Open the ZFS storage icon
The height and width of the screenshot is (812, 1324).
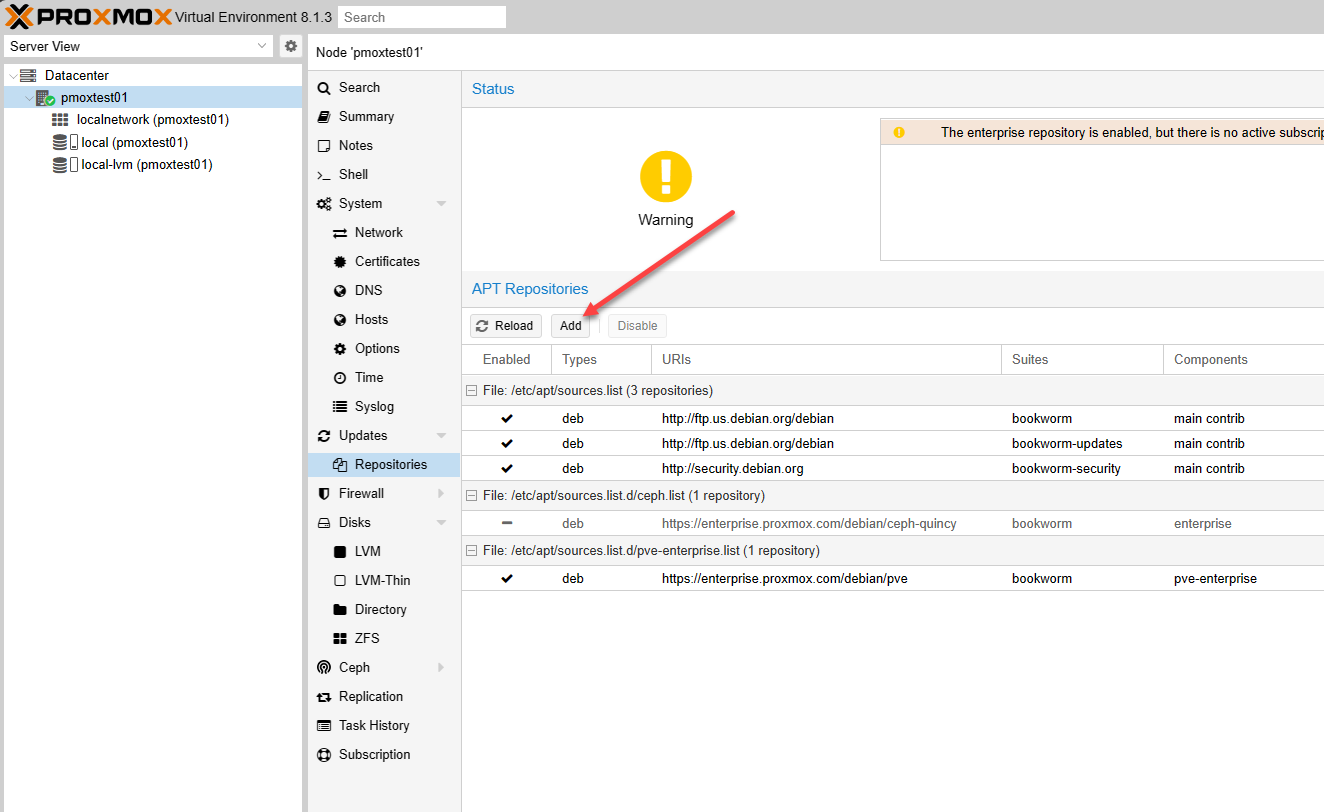coord(340,639)
